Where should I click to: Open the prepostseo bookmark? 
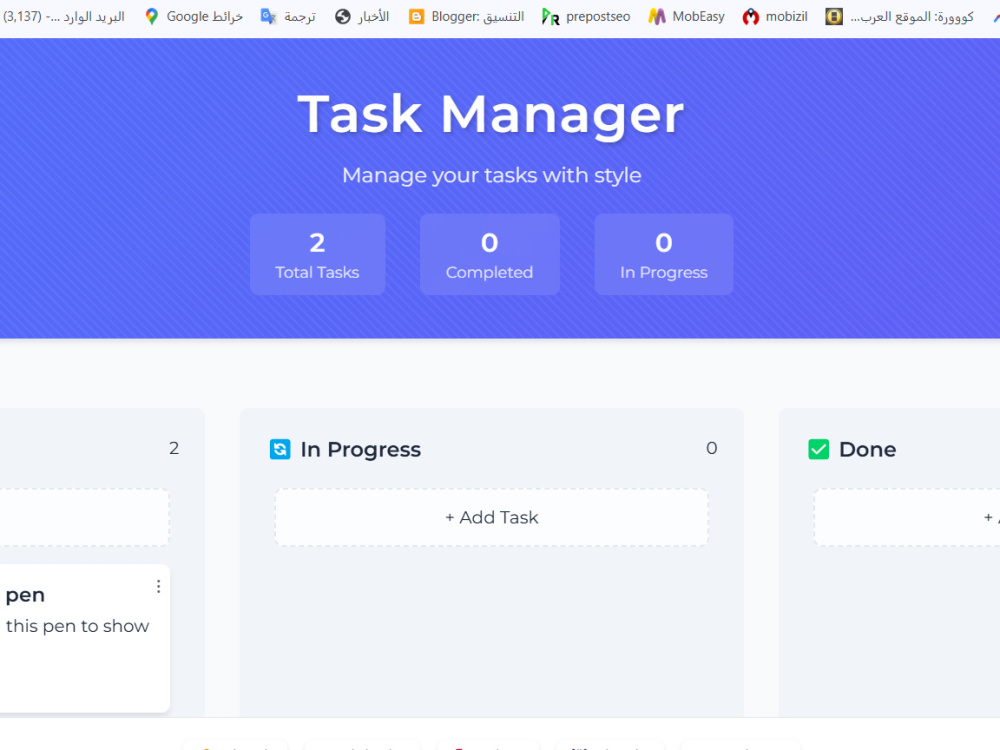pyautogui.click(x=586, y=17)
